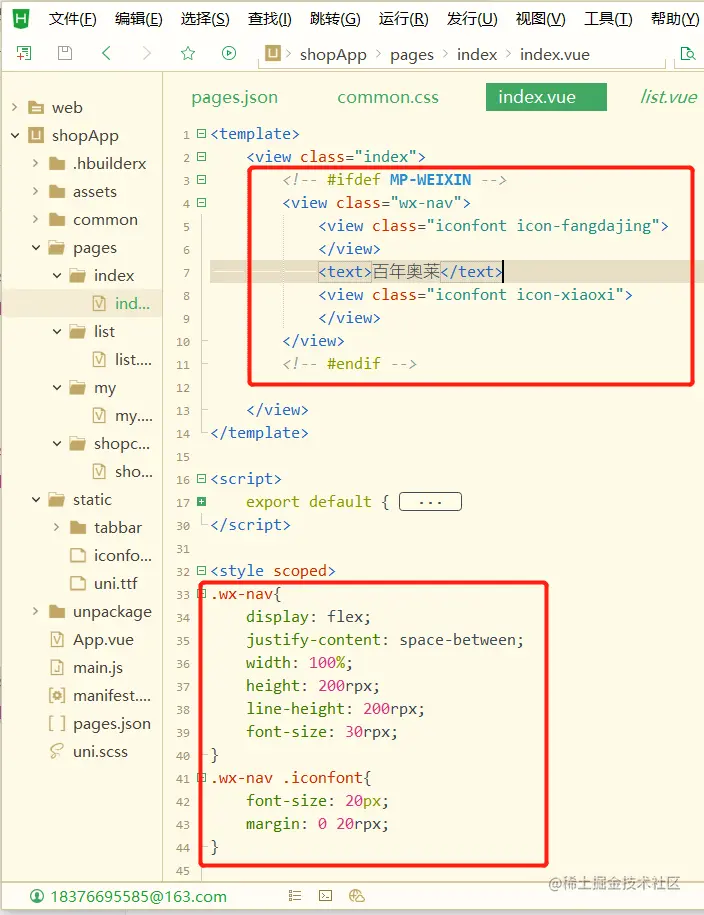The width and height of the screenshot is (704, 915).
Task: Unfold the export default block at line 17
Action: coord(201,501)
